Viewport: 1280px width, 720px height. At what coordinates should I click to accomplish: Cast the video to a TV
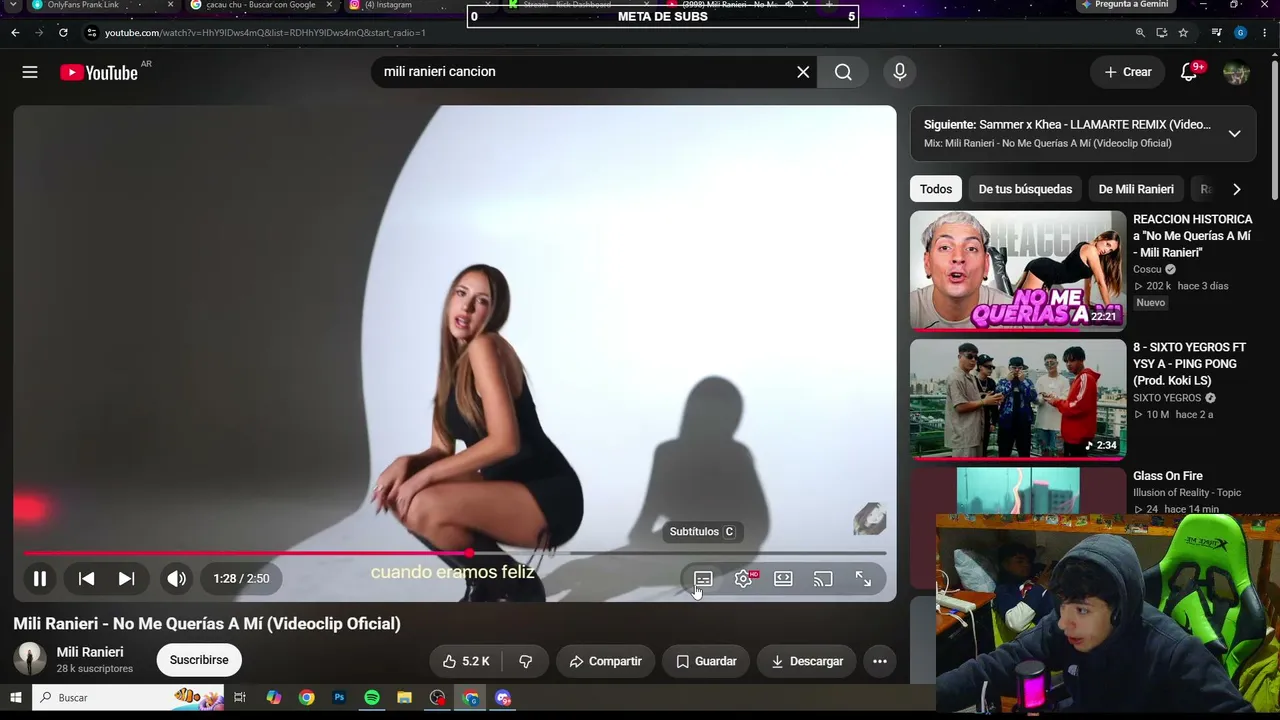point(823,579)
